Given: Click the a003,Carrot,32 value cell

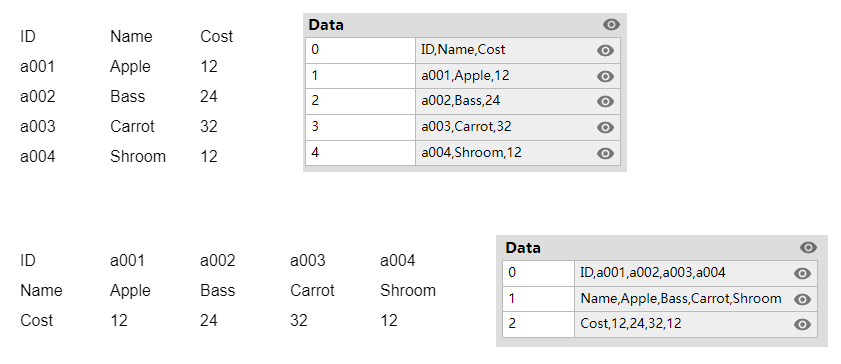Looking at the screenshot, I should point(518,127).
